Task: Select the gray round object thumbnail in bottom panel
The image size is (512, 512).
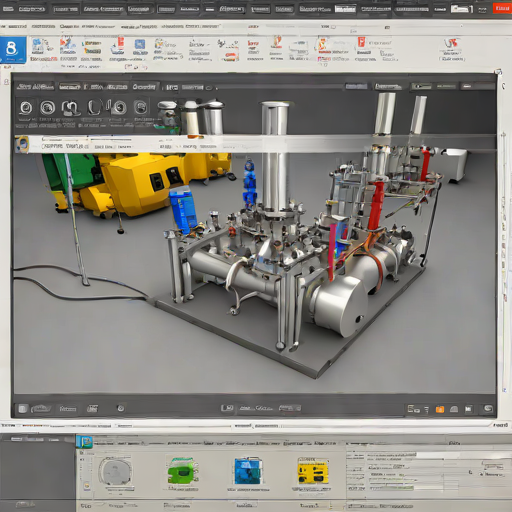Action: point(115,472)
